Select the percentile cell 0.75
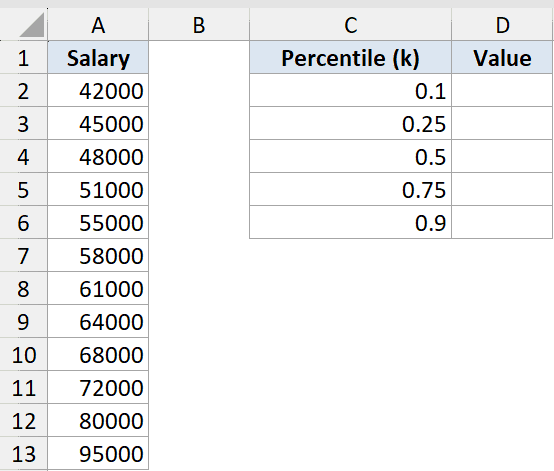 click(x=350, y=189)
